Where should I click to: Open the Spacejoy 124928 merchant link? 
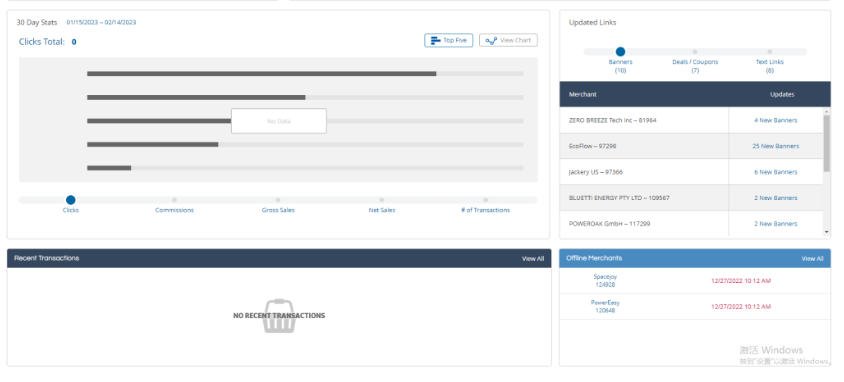click(x=605, y=281)
